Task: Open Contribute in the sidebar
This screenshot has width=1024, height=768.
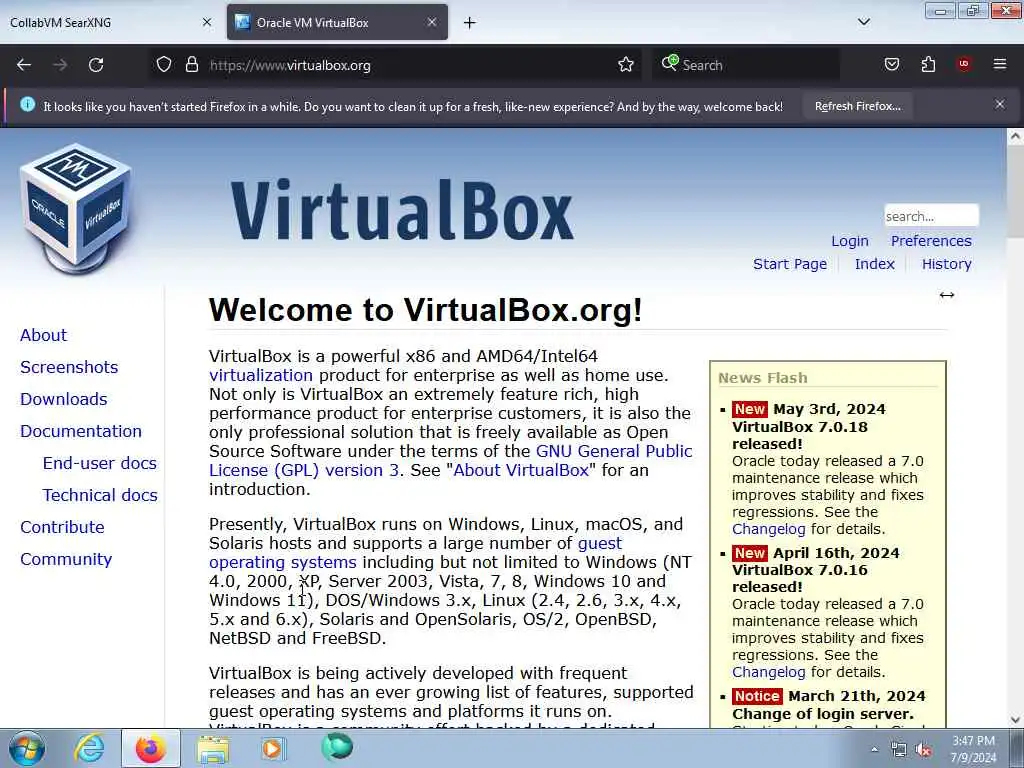Action: tap(62, 527)
